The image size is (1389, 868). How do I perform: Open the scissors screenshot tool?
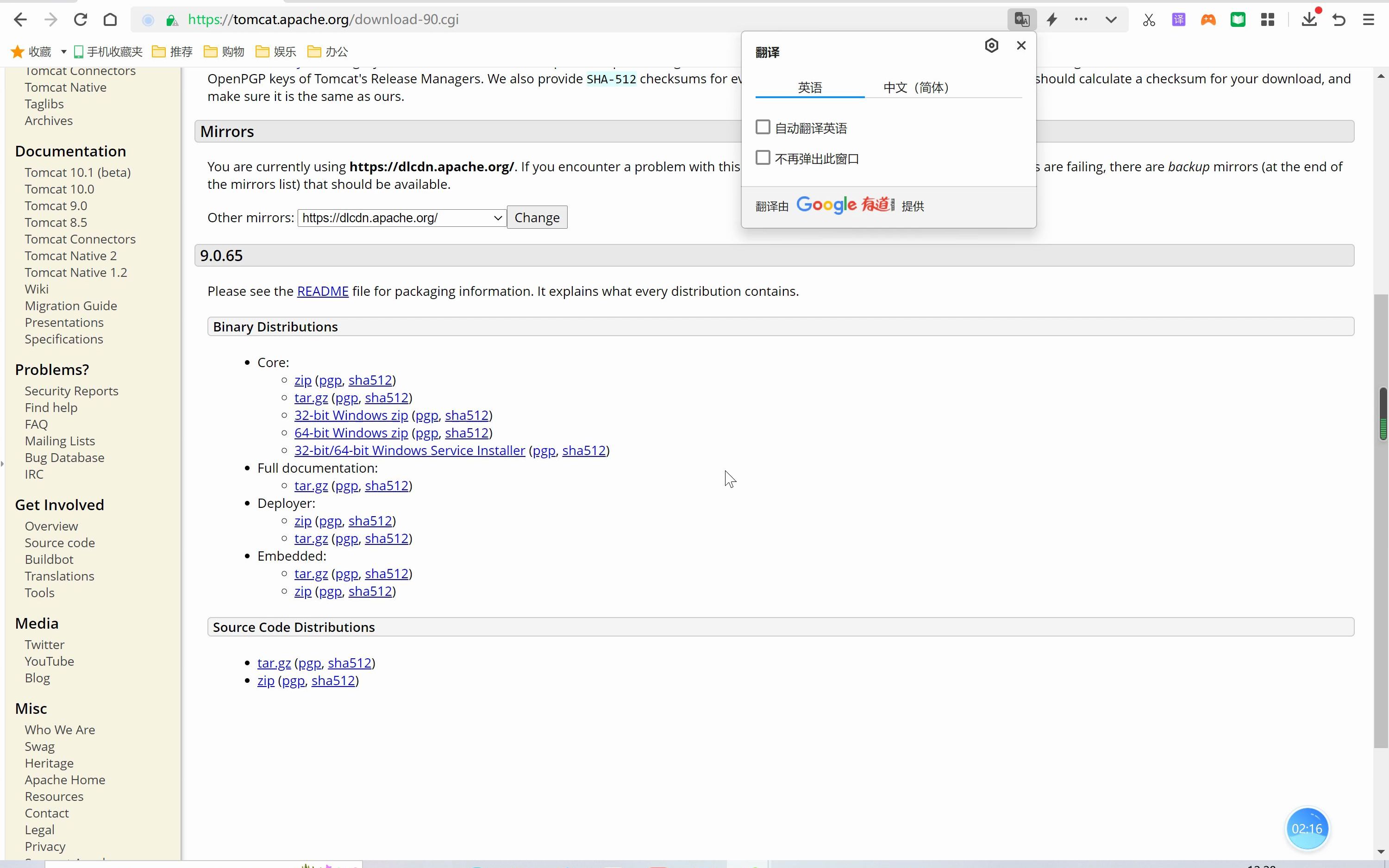click(x=1149, y=20)
